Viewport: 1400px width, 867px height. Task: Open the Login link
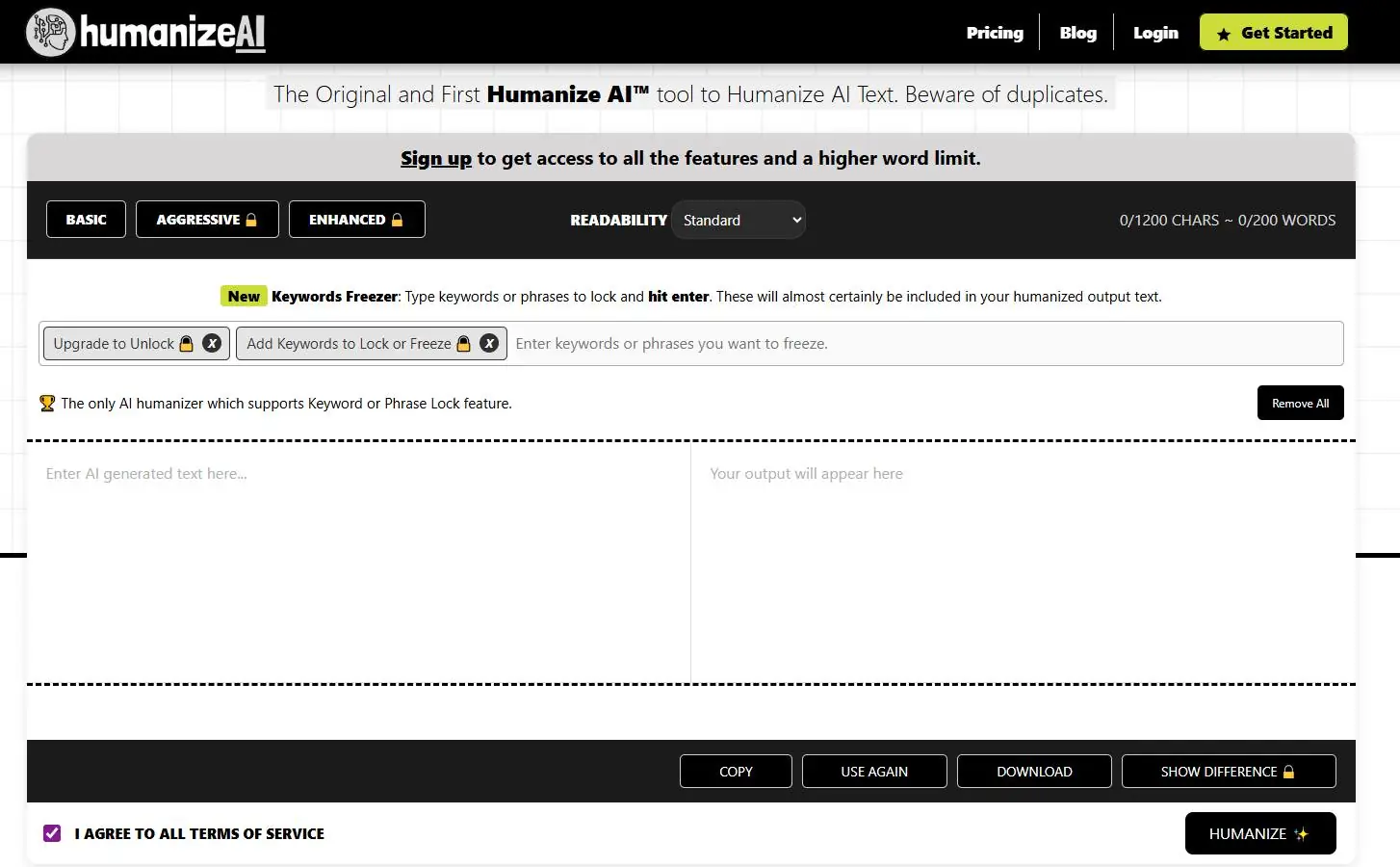(1155, 33)
